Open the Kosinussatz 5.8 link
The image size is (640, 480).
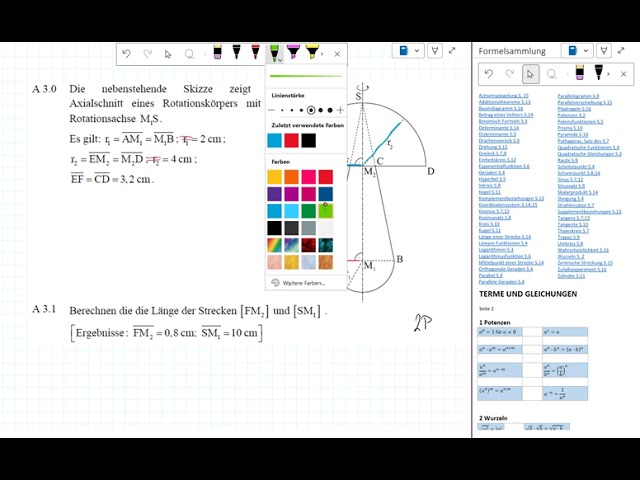tap(495, 218)
